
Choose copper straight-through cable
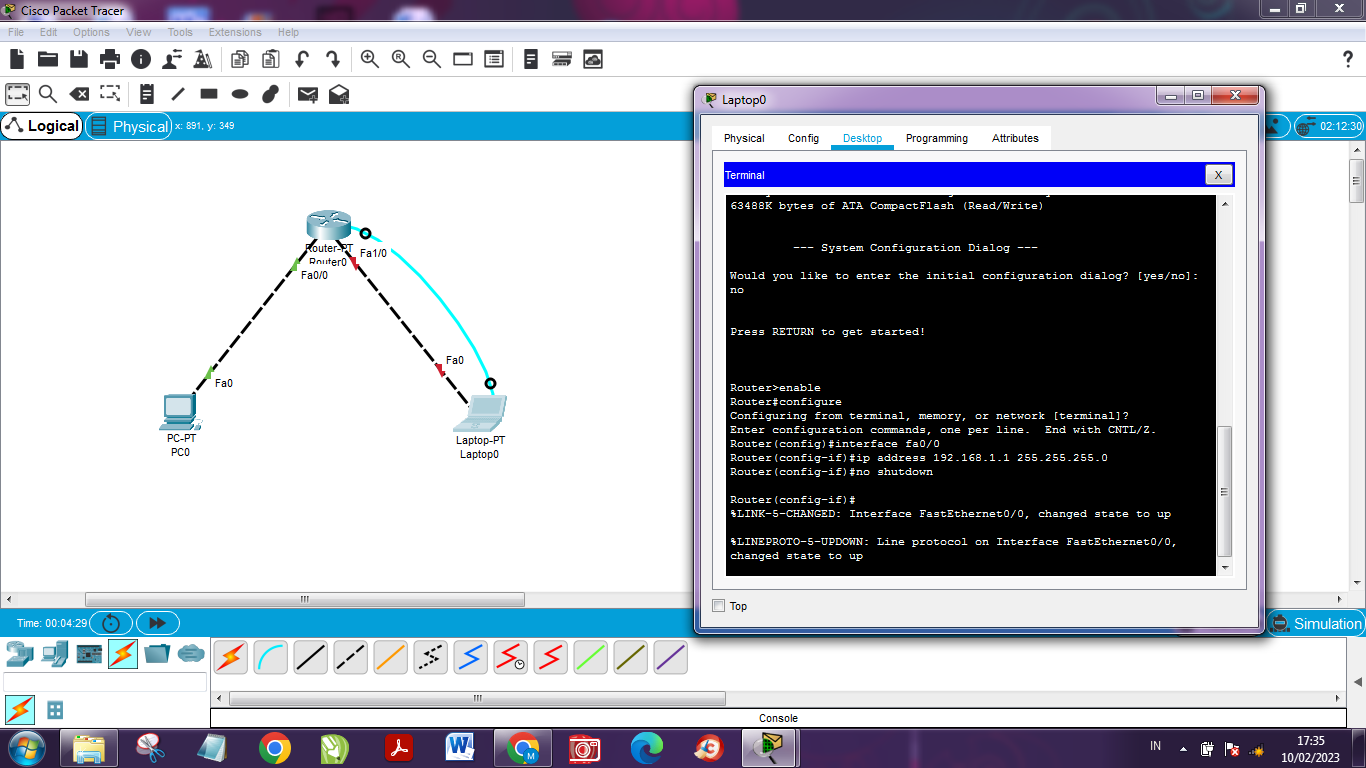311,657
